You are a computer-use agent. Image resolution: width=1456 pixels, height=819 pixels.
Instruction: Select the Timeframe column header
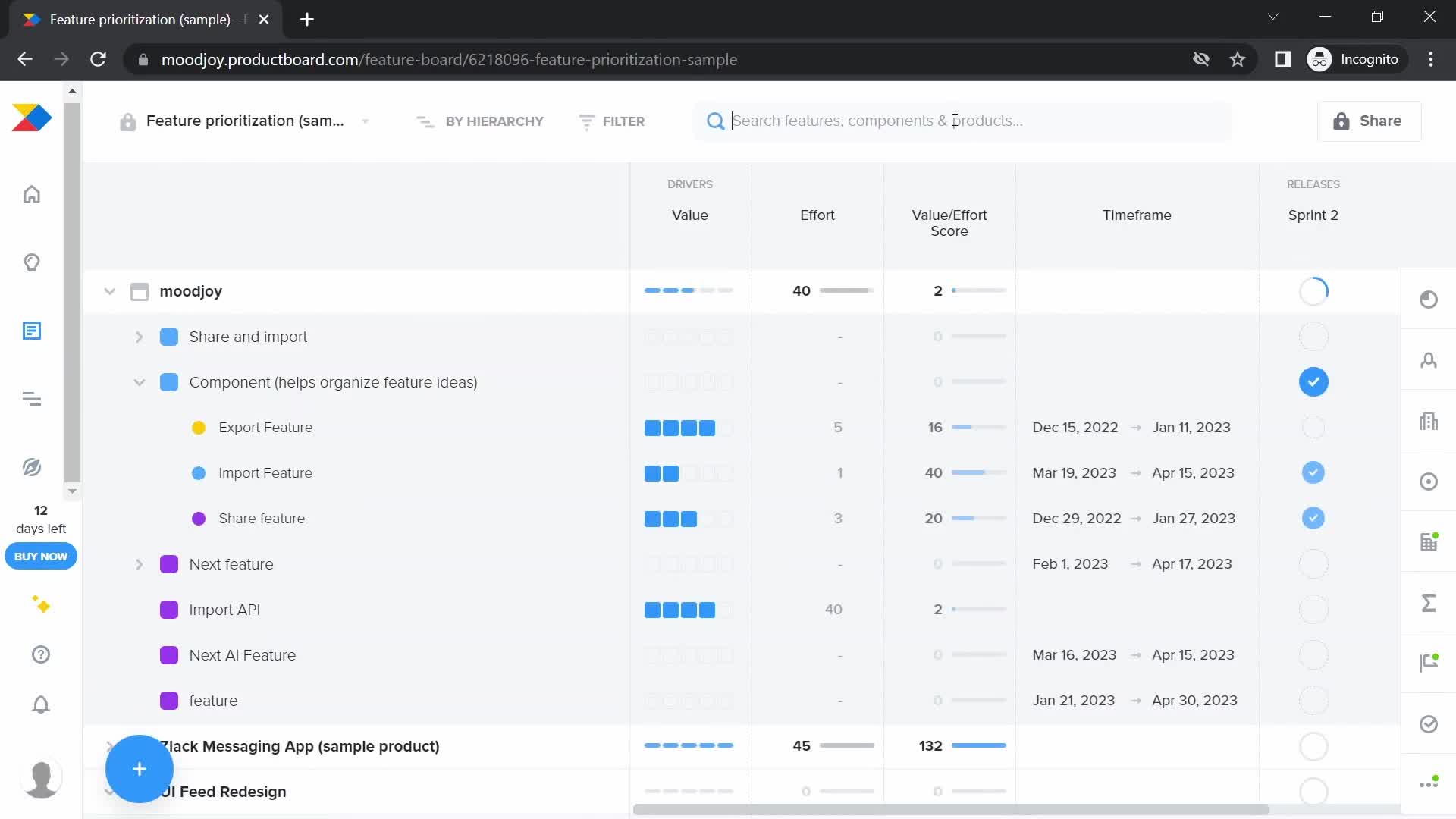(x=1137, y=215)
